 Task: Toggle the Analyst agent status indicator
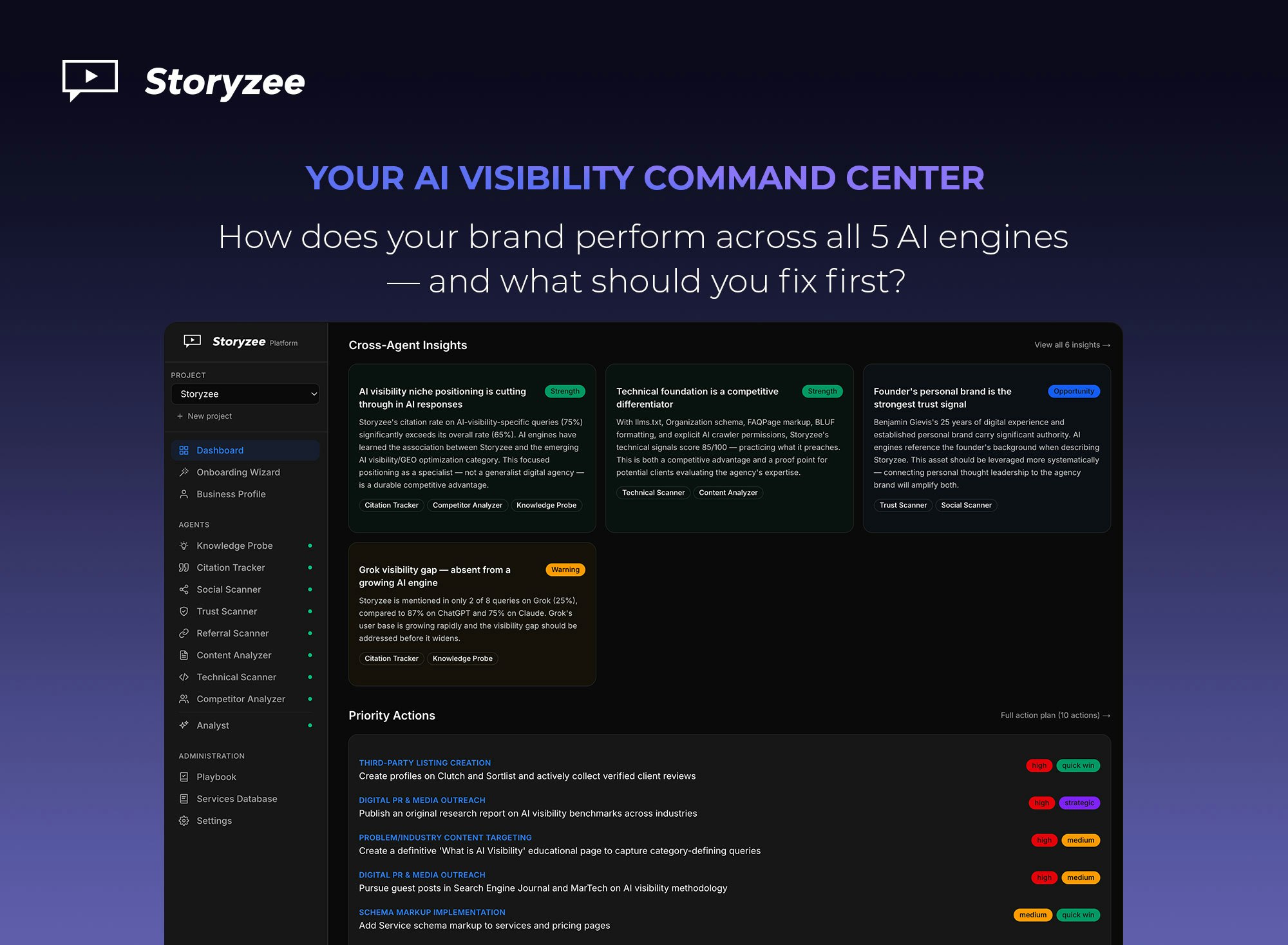pos(311,725)
